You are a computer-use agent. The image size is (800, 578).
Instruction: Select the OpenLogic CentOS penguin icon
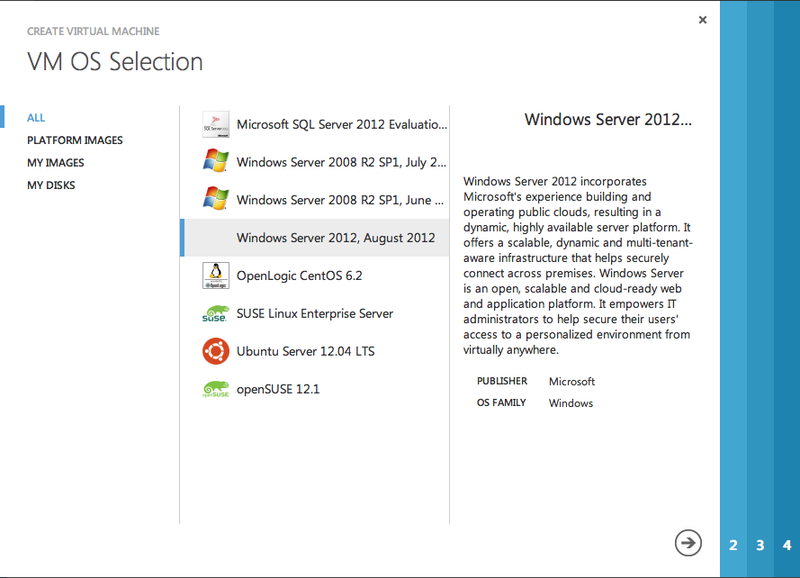(215, 272)
